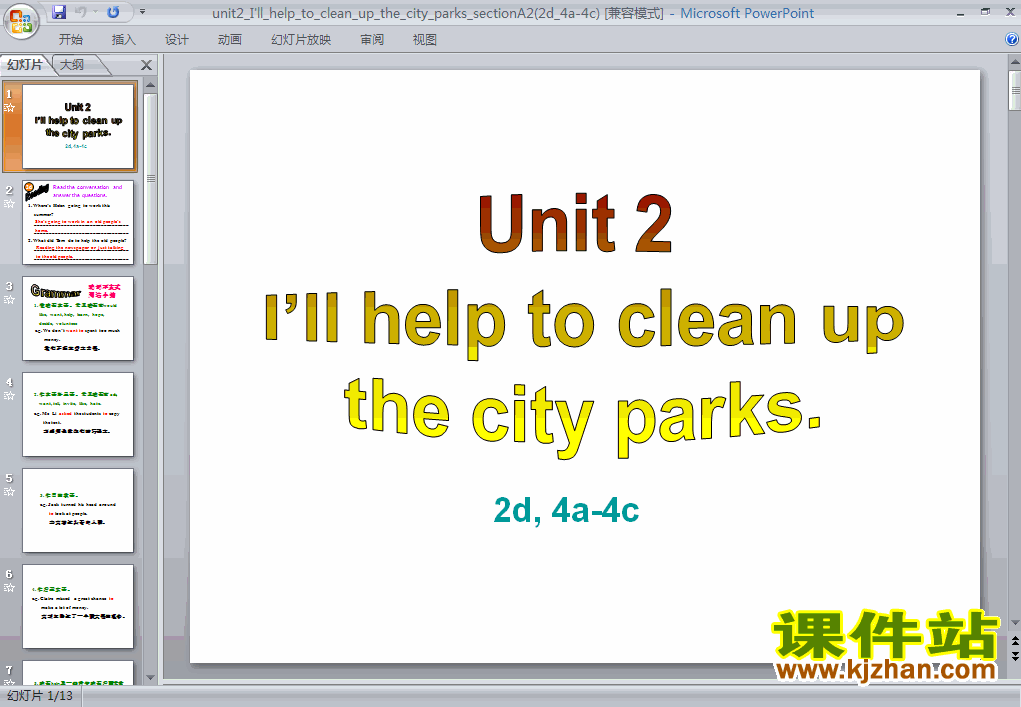
Task: Click the 幻灯片 1/13 status bar indicator
Action: [x=40, y=696]
